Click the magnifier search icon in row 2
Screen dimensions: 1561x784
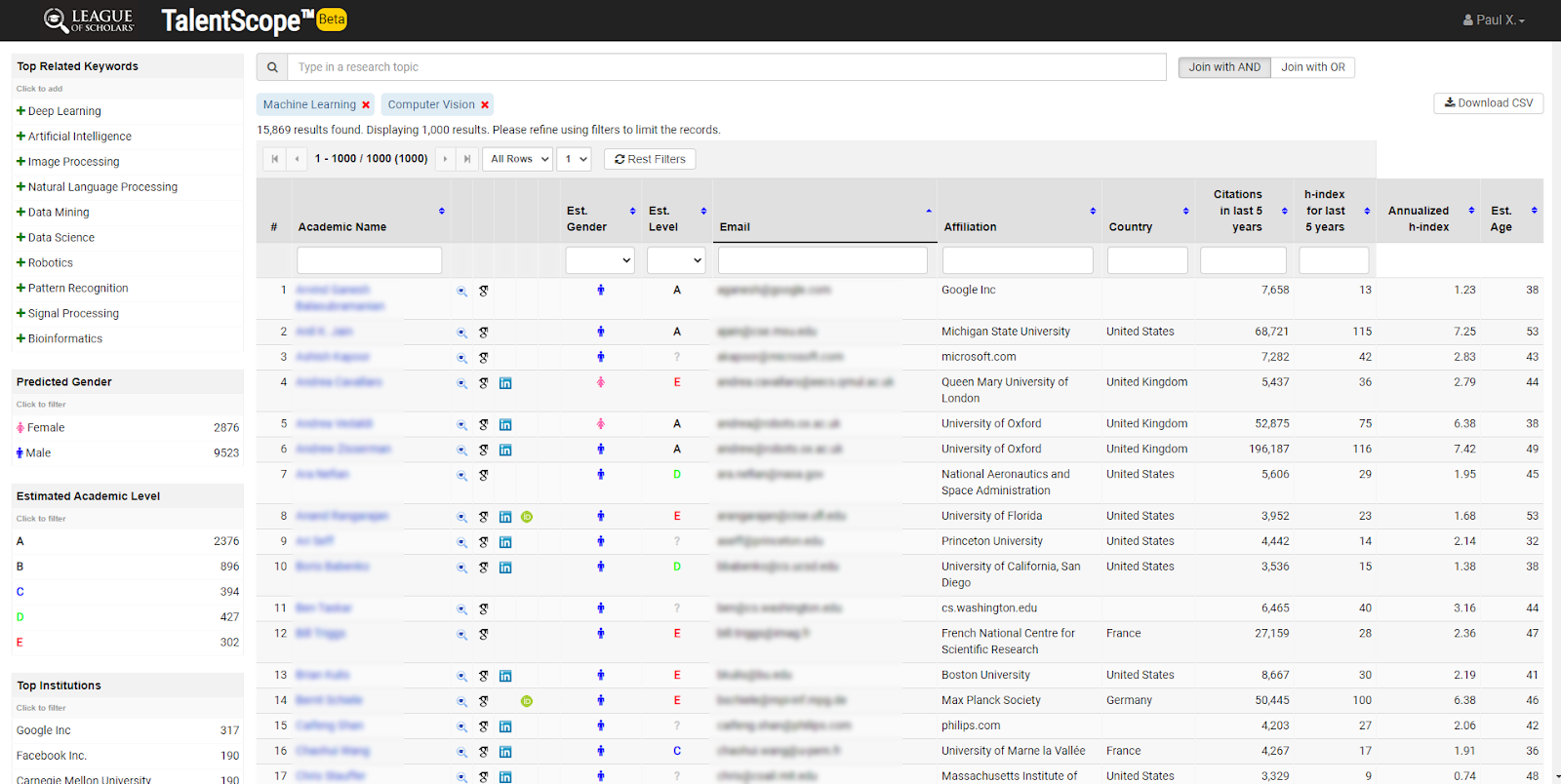pos(461,333)
